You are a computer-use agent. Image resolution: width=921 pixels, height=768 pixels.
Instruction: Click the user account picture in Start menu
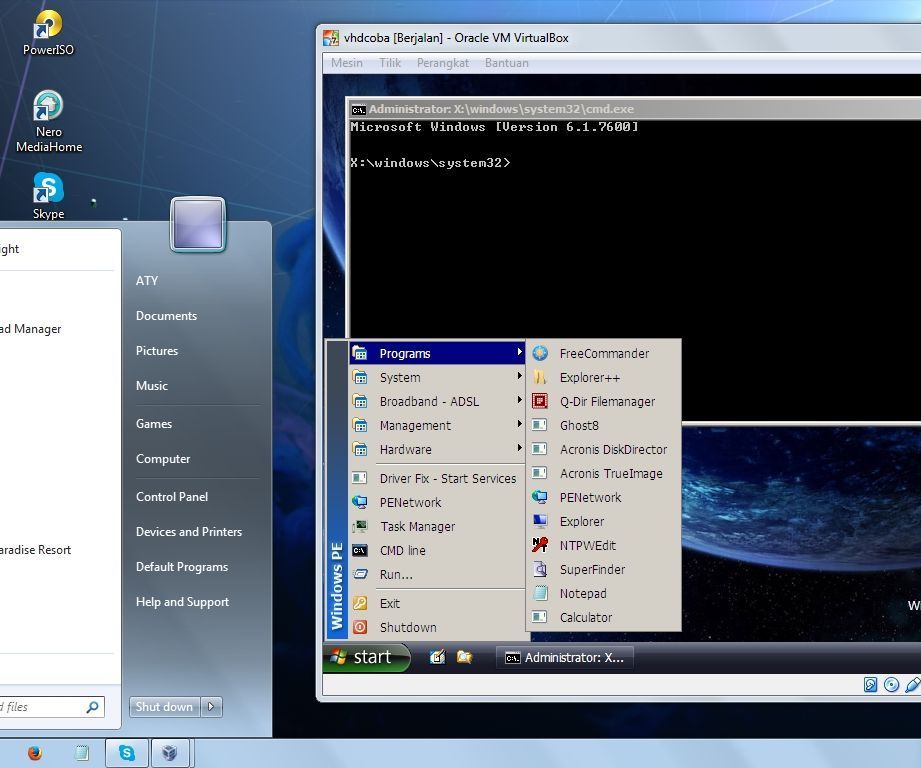[x=198, y=224]
